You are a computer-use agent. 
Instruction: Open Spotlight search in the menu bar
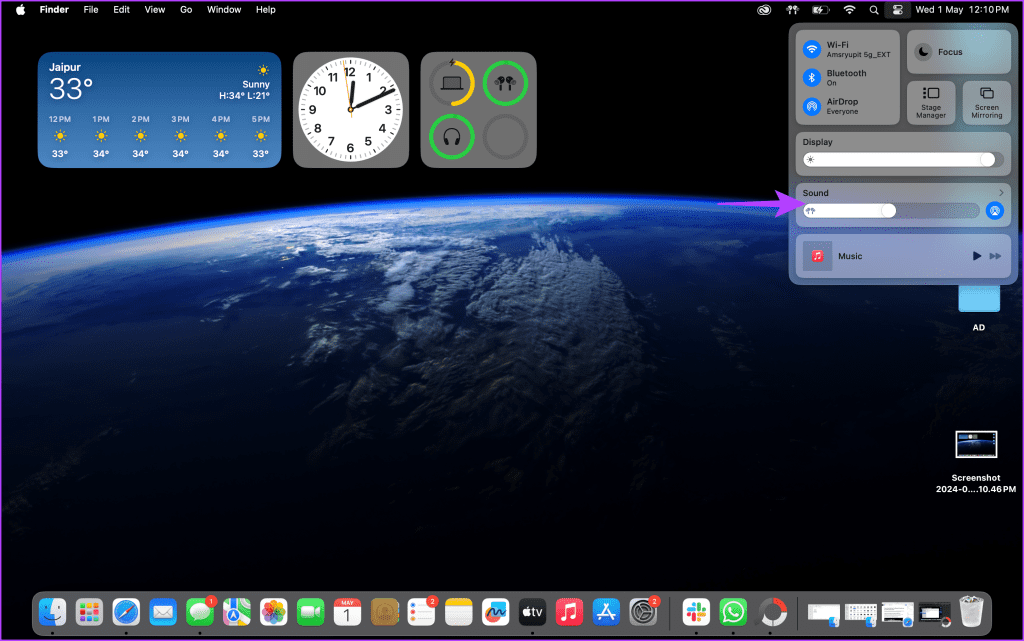point(874,10)
